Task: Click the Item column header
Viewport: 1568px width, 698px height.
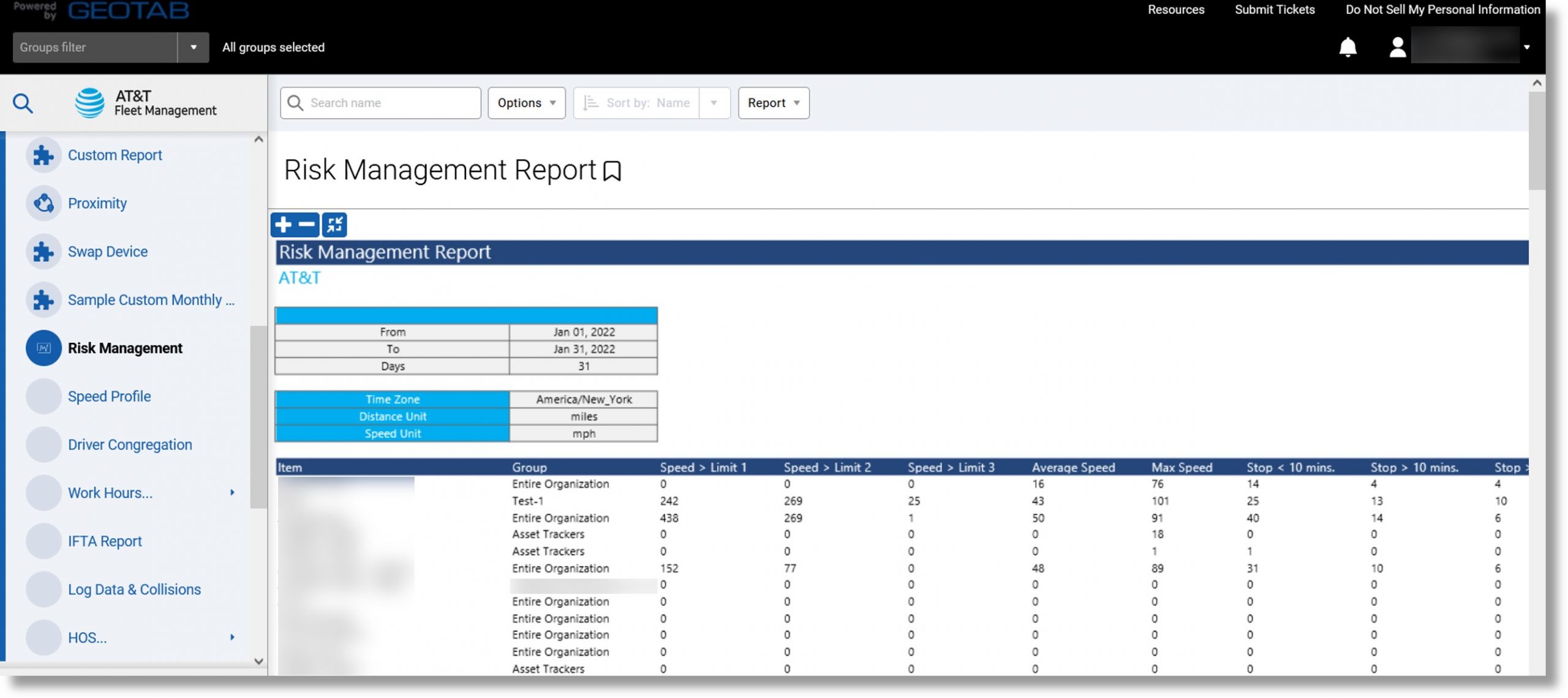Action: [290, 468]
